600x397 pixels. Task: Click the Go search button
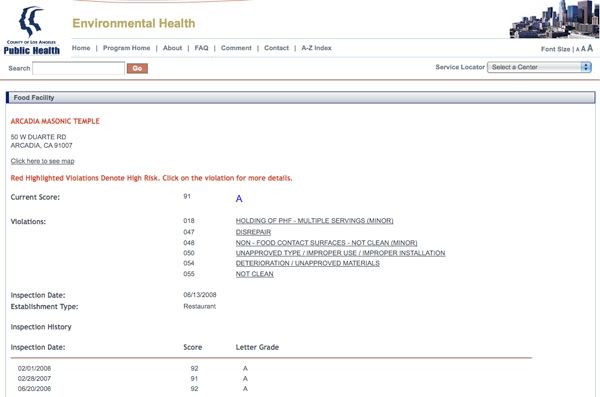tap(137, 68)
